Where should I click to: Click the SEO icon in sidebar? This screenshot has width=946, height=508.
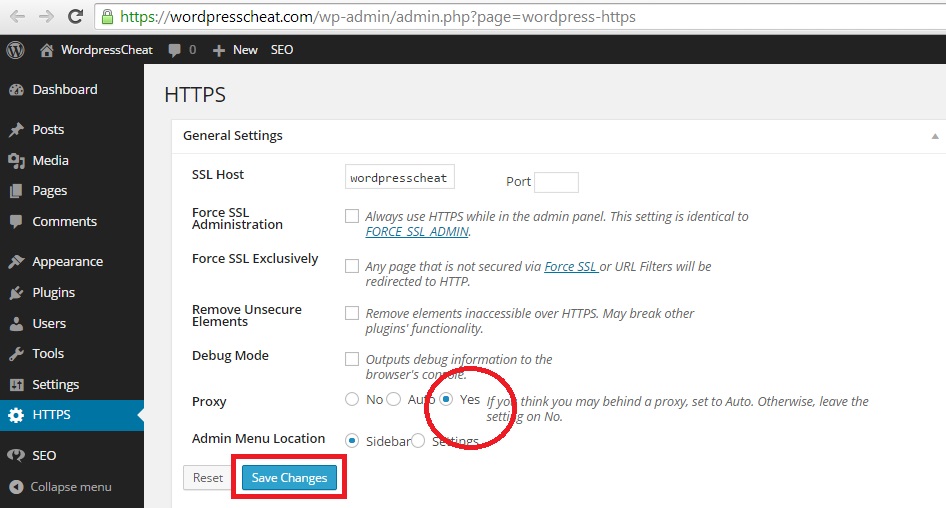[16, 456]
